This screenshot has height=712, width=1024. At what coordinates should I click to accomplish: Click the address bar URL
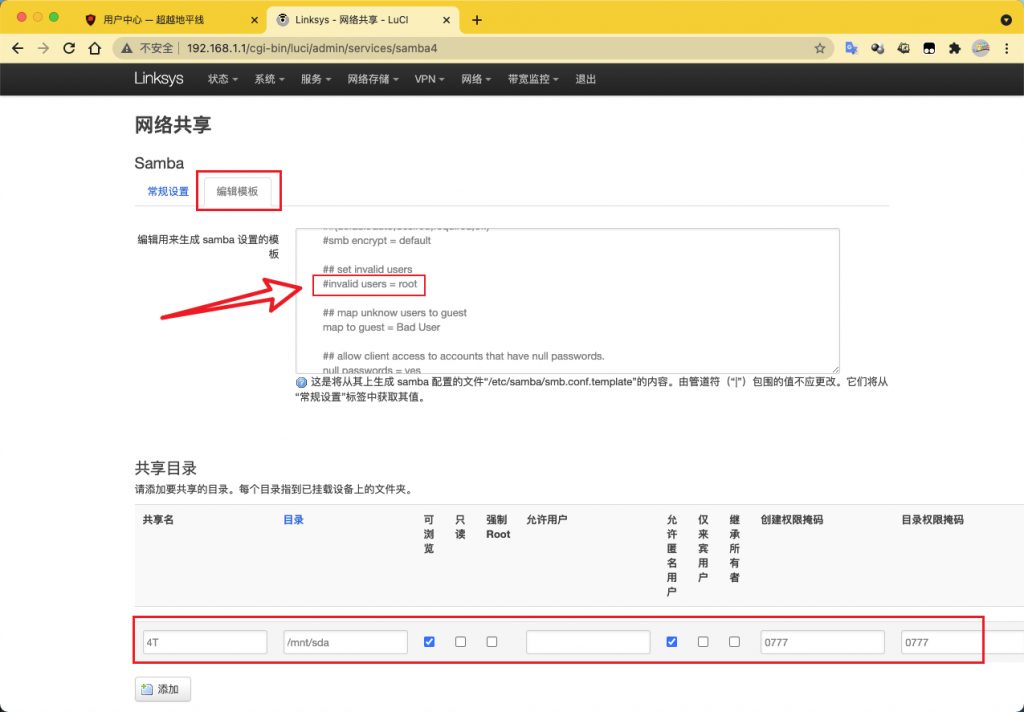(x=312, y=48)
